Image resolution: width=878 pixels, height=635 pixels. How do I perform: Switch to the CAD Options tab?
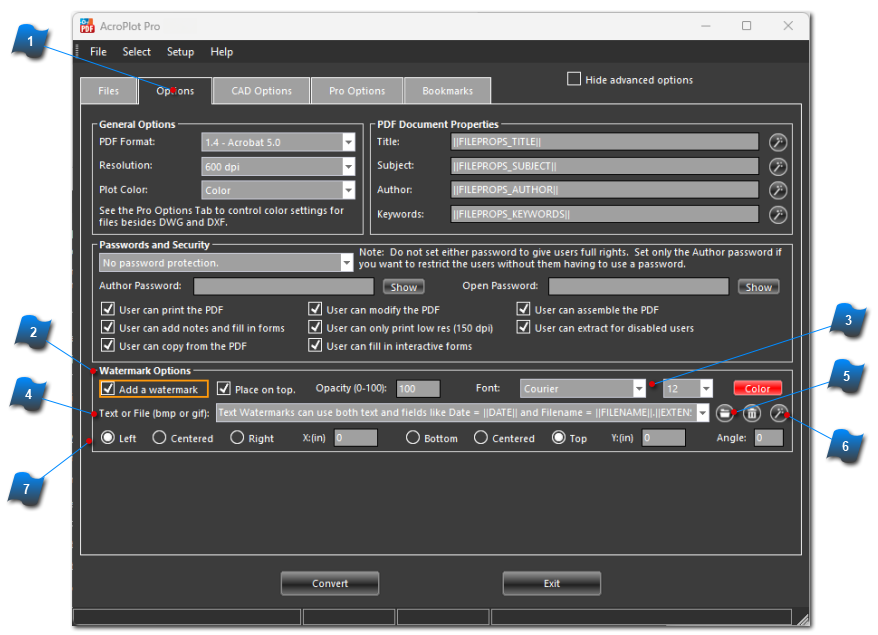click(261, 91)
